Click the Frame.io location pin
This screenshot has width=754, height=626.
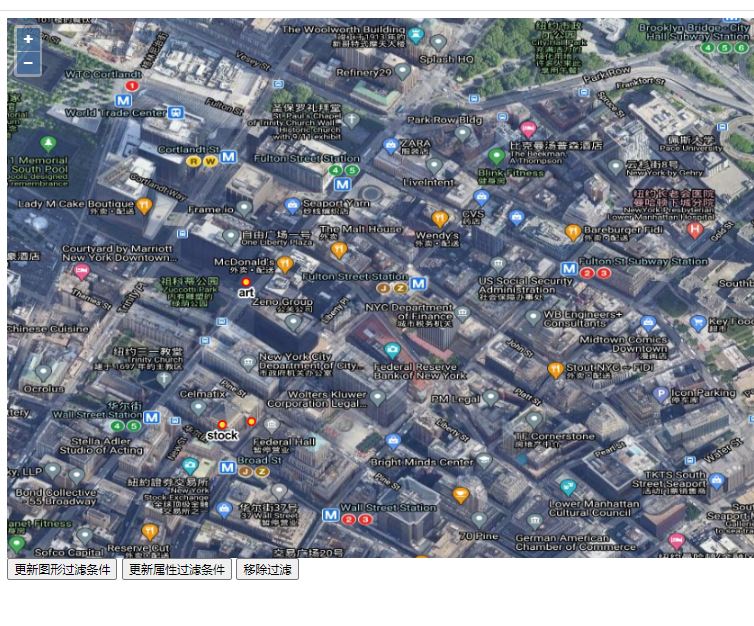[244, 209]
